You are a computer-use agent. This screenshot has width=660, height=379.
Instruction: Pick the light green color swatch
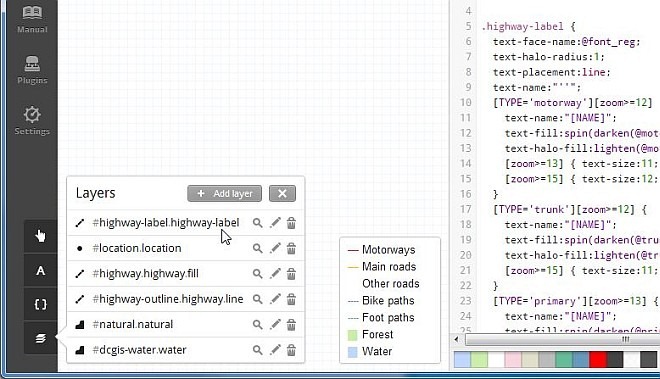coord(479,360)
